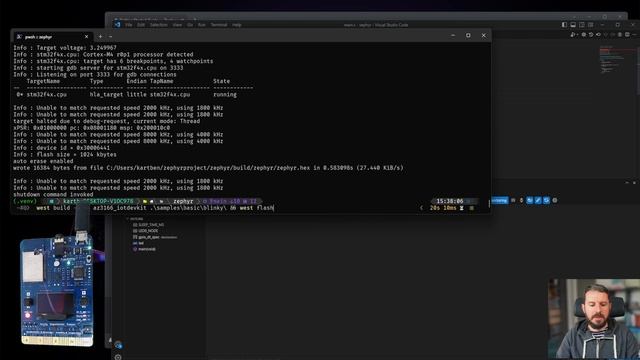
Task: Open the Terminal menu in VS Code
Action: click(219, 25)
